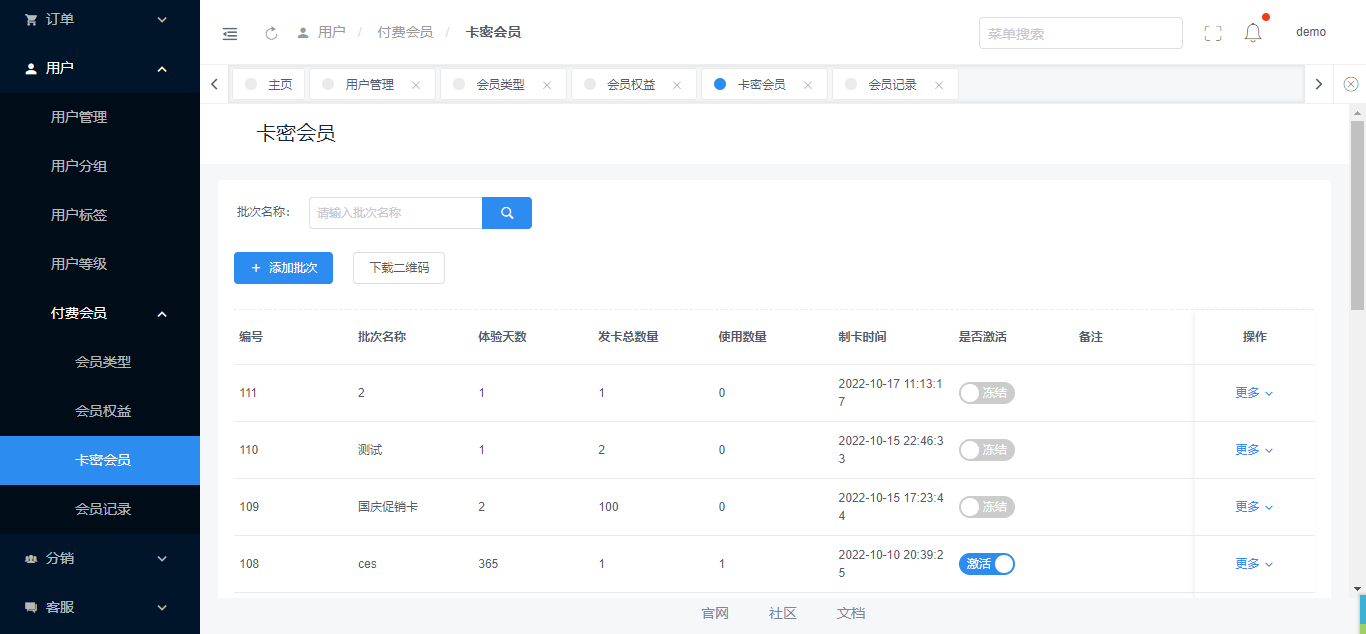Freeze the ces batch using its 激活 switch
The height and width of the screenshot is (634, 1366).
pos(986,564)
